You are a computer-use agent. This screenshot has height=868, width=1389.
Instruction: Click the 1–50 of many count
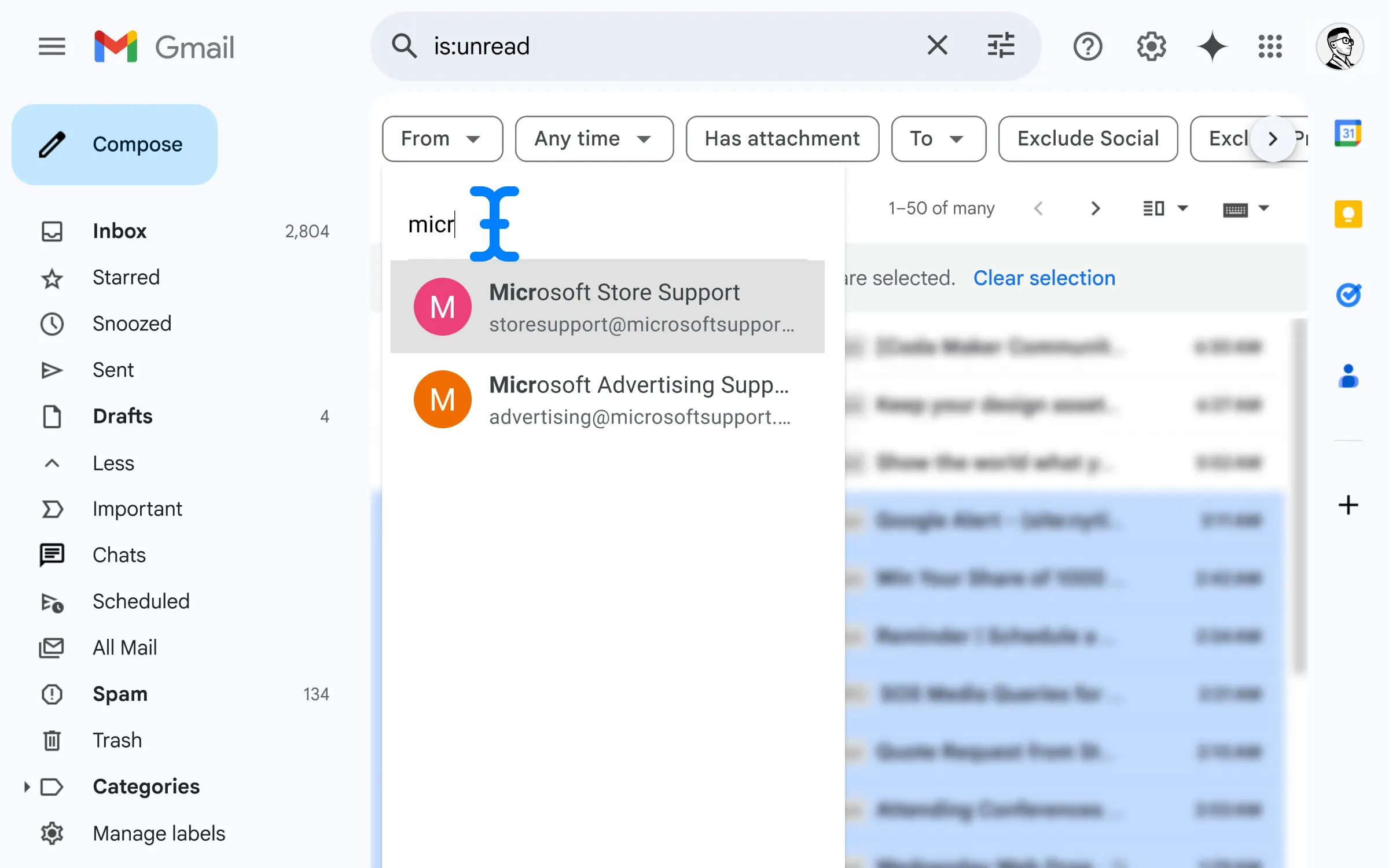(x=941, y=208)
